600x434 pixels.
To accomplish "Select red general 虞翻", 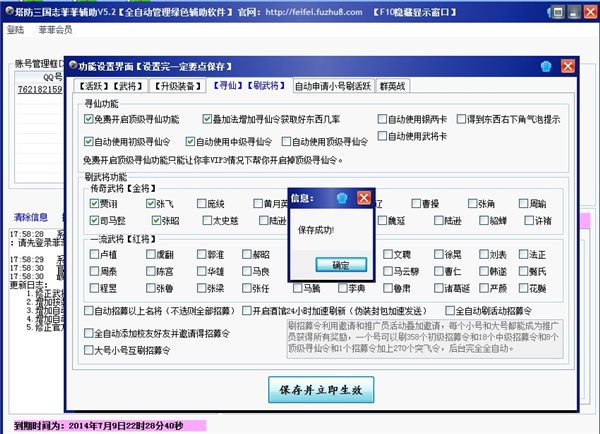I will [151, 254].
